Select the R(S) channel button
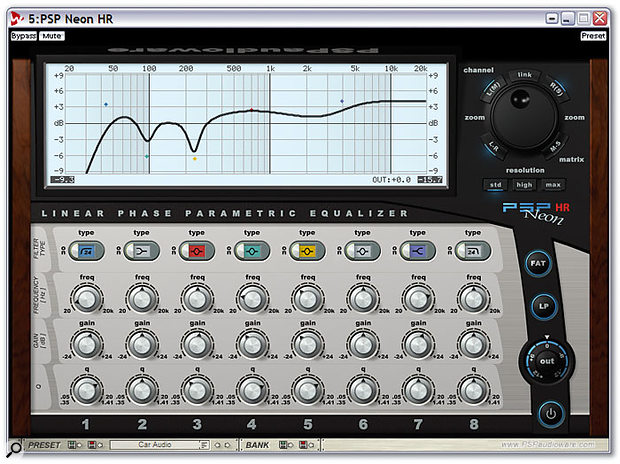The height and width of the screenshot is (464, 620). (556, 89)
